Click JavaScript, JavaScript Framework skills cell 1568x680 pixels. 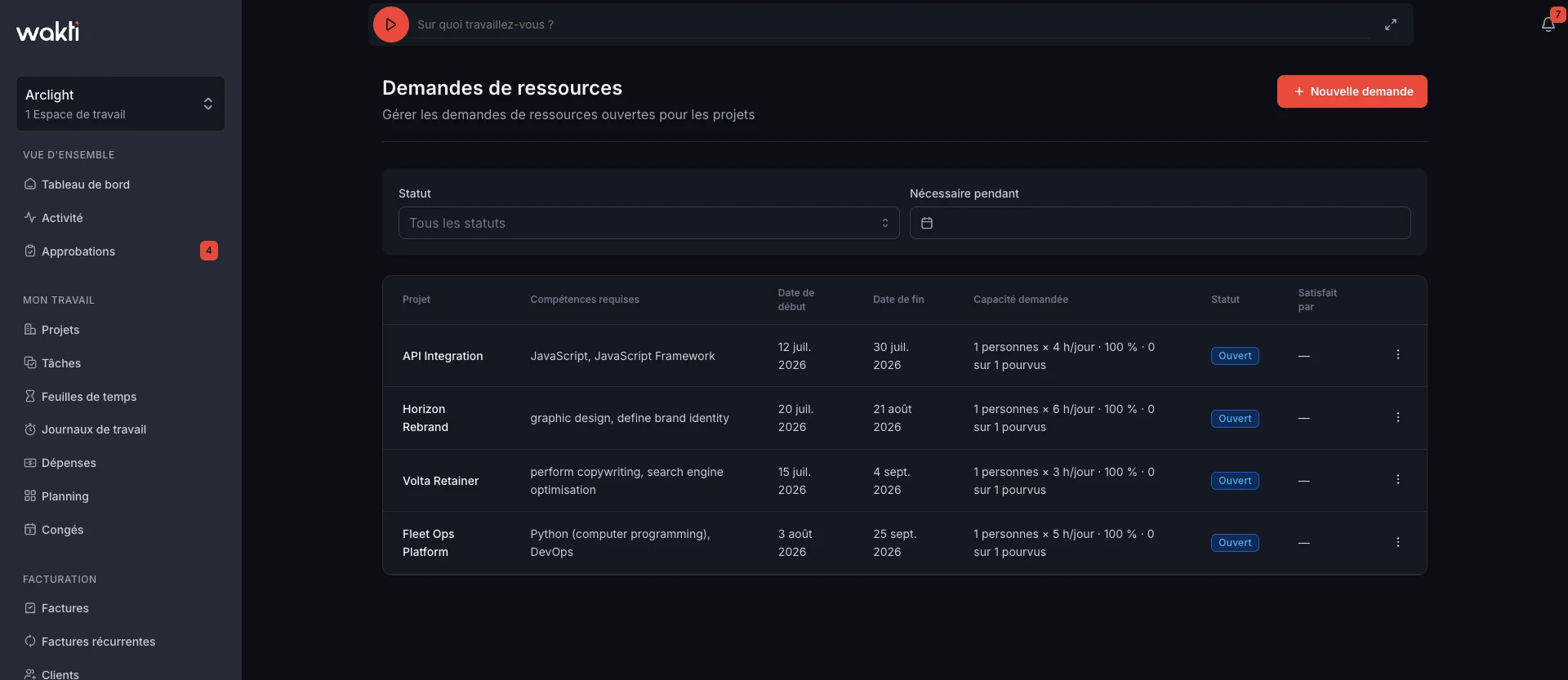pos(622,356)
